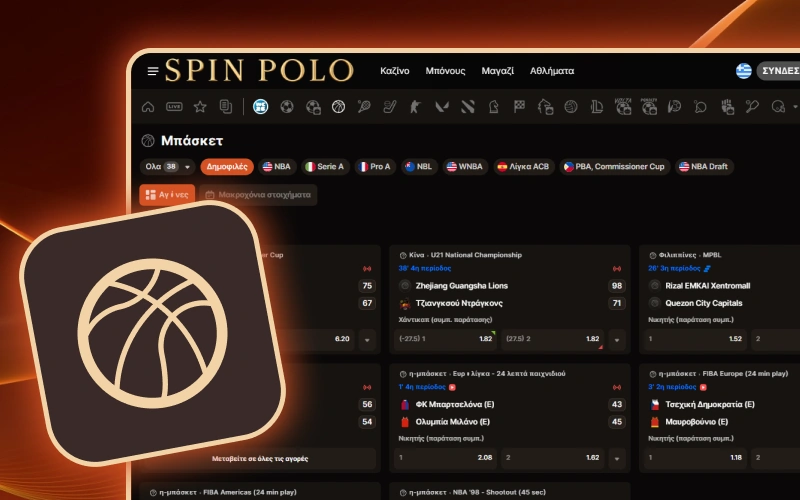Select the NBA league chip
This screenshot has height=500, width=800.
(277, 166)
